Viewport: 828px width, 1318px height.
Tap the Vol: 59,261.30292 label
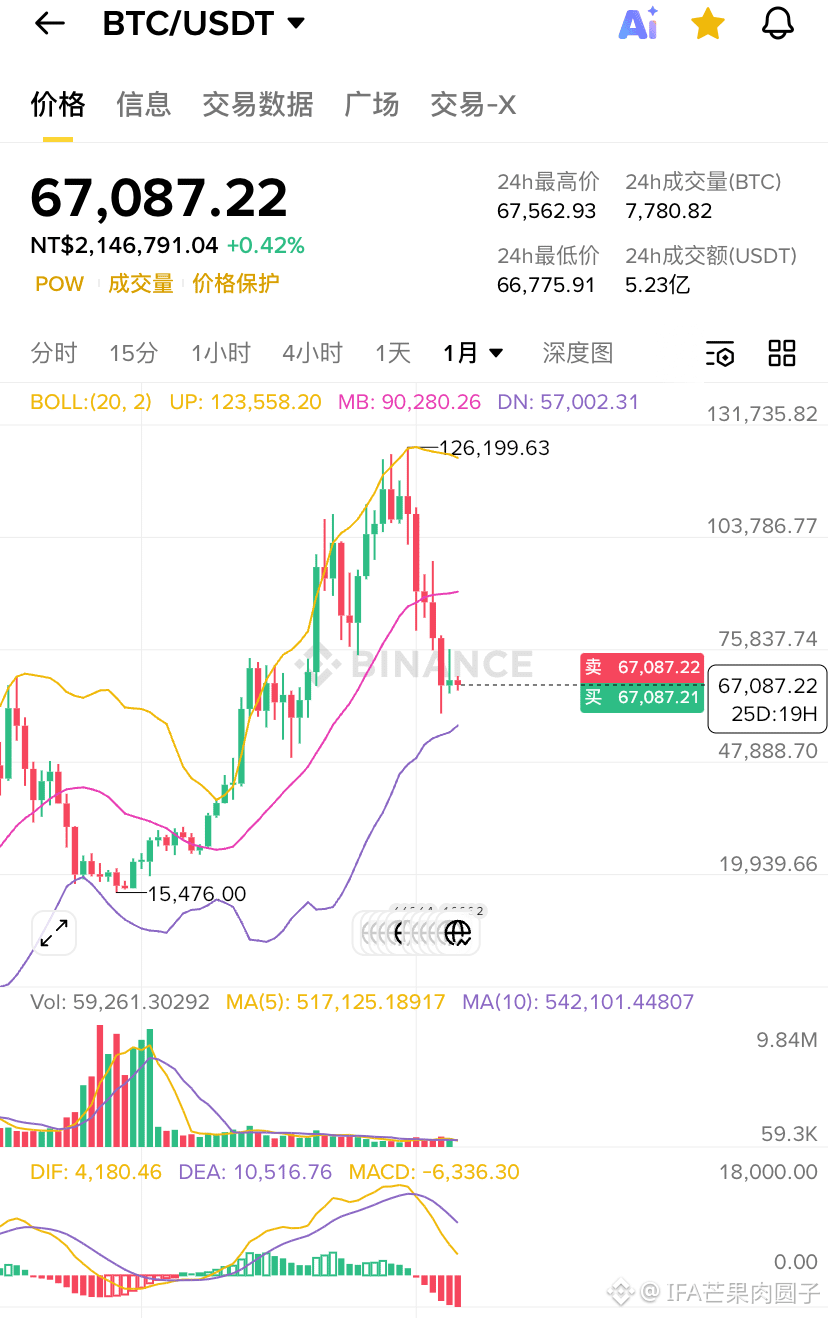click(120, 1002)
